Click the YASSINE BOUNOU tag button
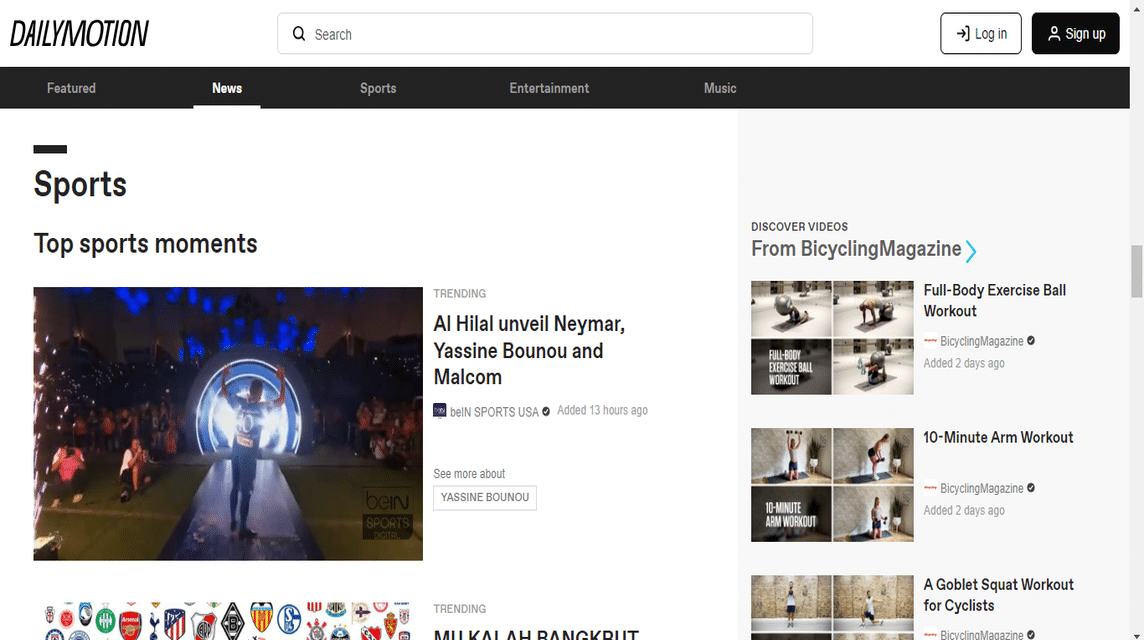This screenshot has height=640, width=1144. [484, 498]
